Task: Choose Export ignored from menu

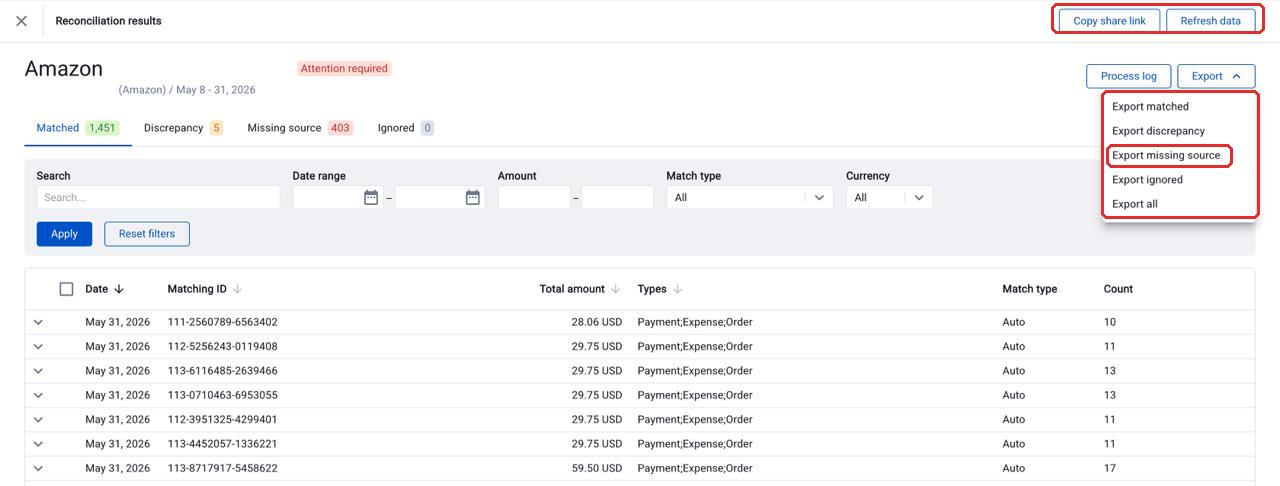Action: point(1180,180)
